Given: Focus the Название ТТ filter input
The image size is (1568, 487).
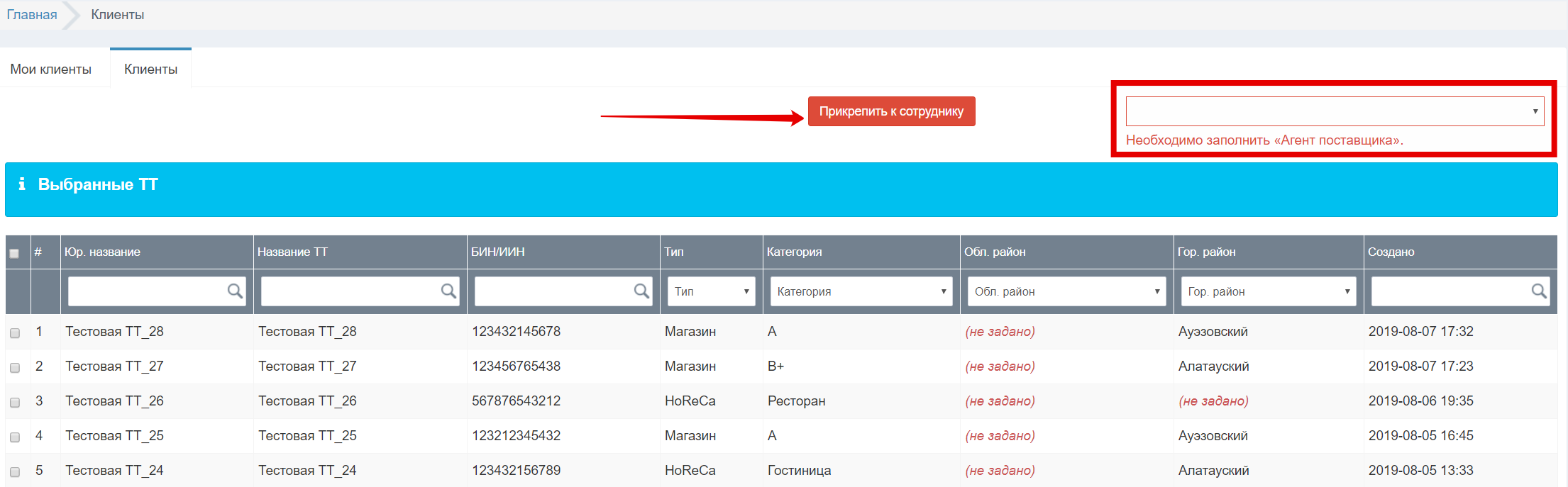Looking at the screenshot, I should [x=360, y=291].
